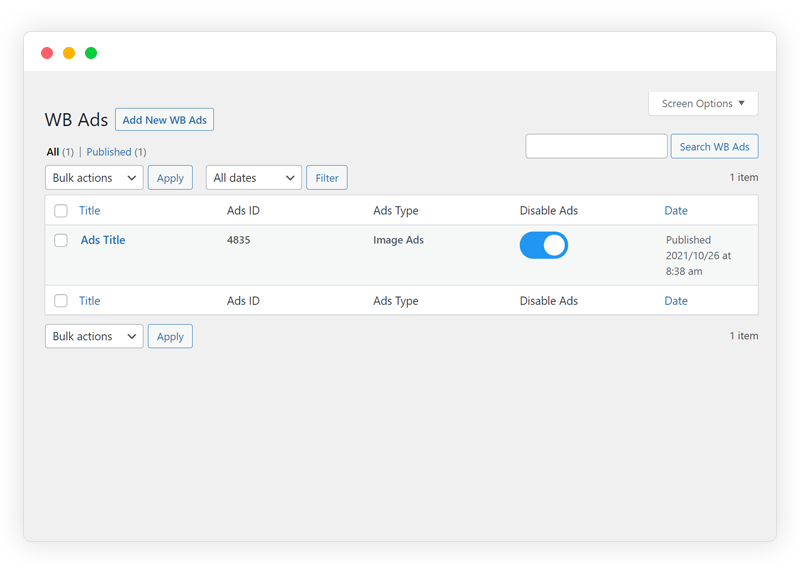Viewport: 800px width, 574px height.
Task: Click the Ads Type footer column label
Action: point(395,301)
